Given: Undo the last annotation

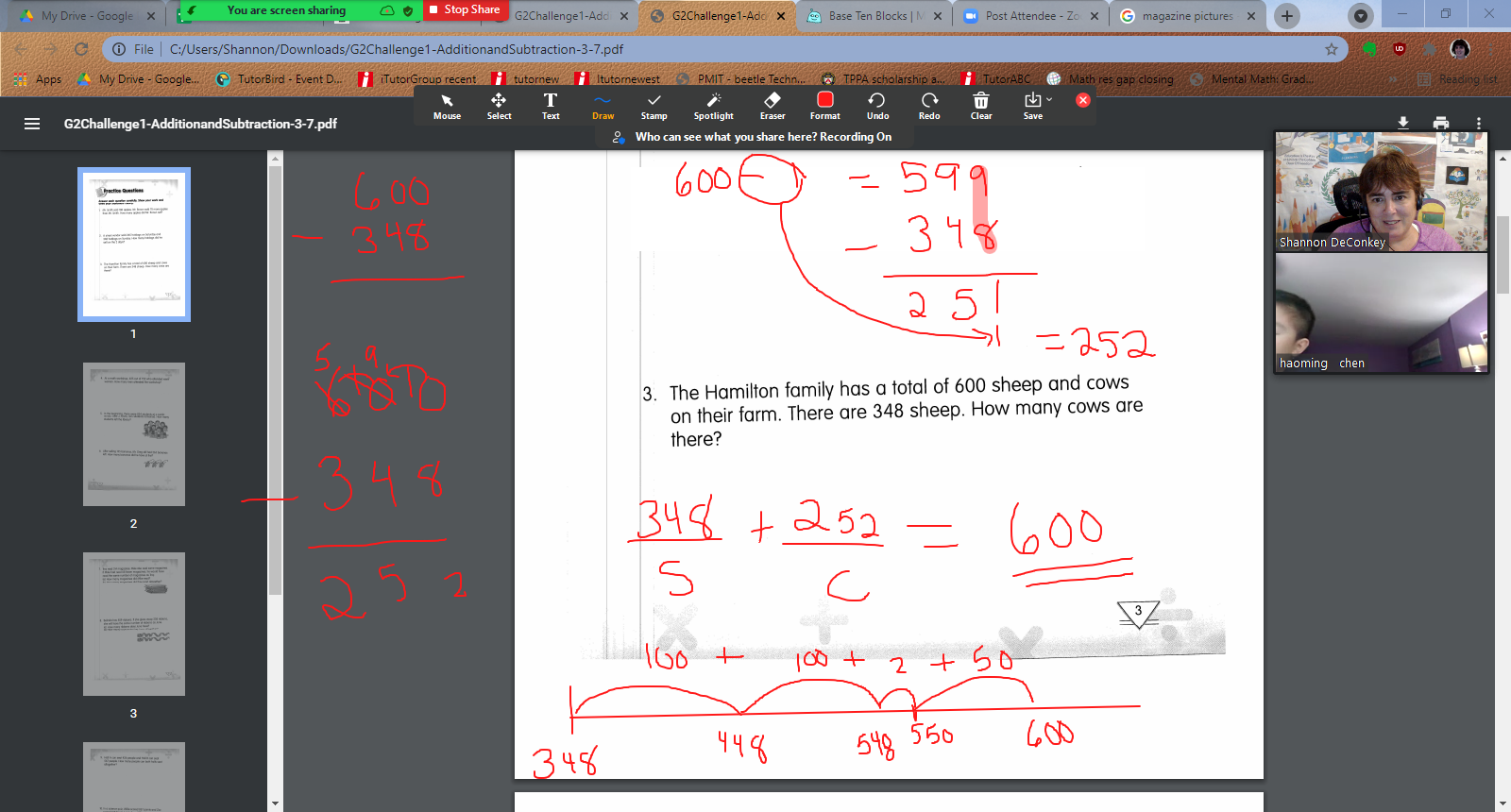Looking at the screenshot, I should (877, 106).
